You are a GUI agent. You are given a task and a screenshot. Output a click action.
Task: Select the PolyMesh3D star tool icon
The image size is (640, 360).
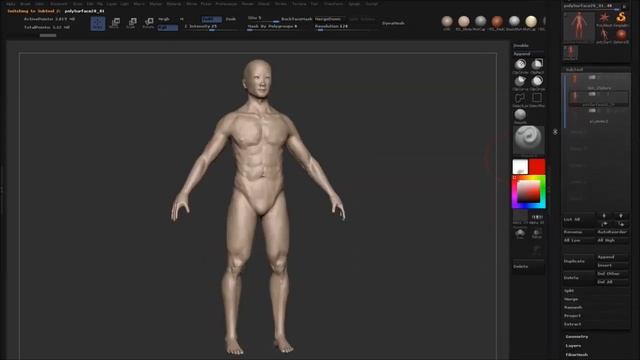tap(604, 18)
